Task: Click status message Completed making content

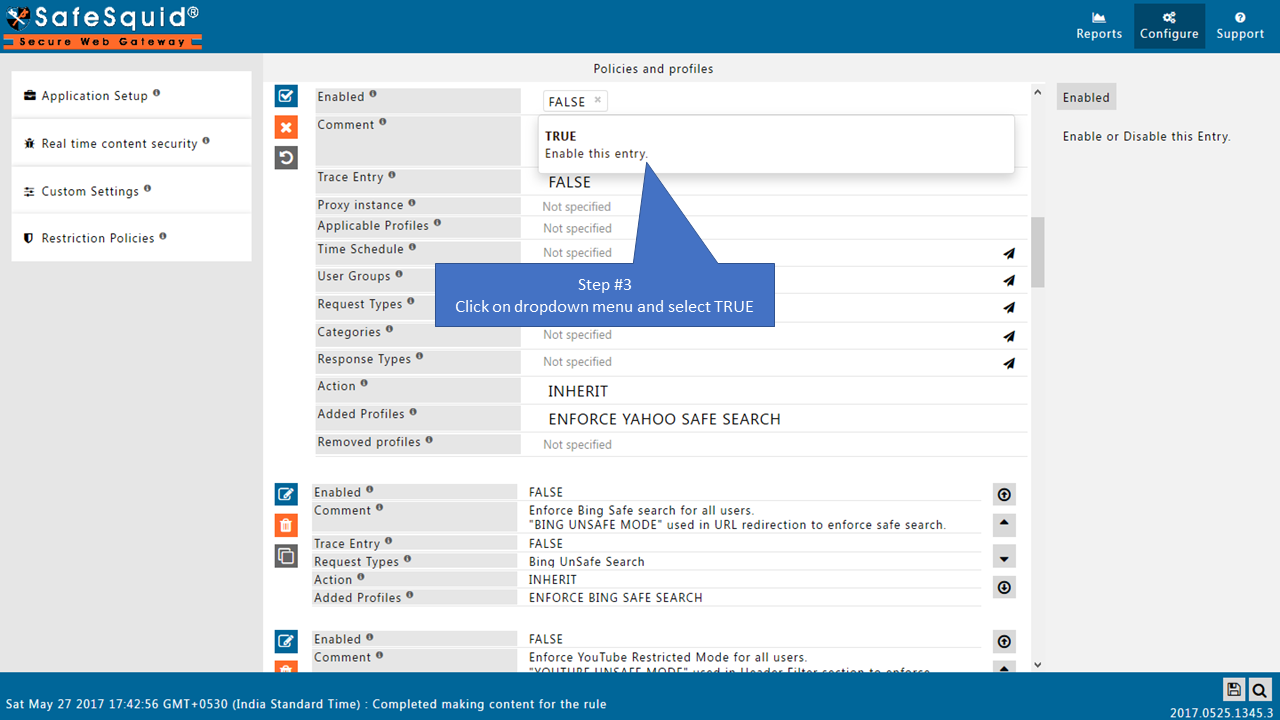Action: [489, 704]
